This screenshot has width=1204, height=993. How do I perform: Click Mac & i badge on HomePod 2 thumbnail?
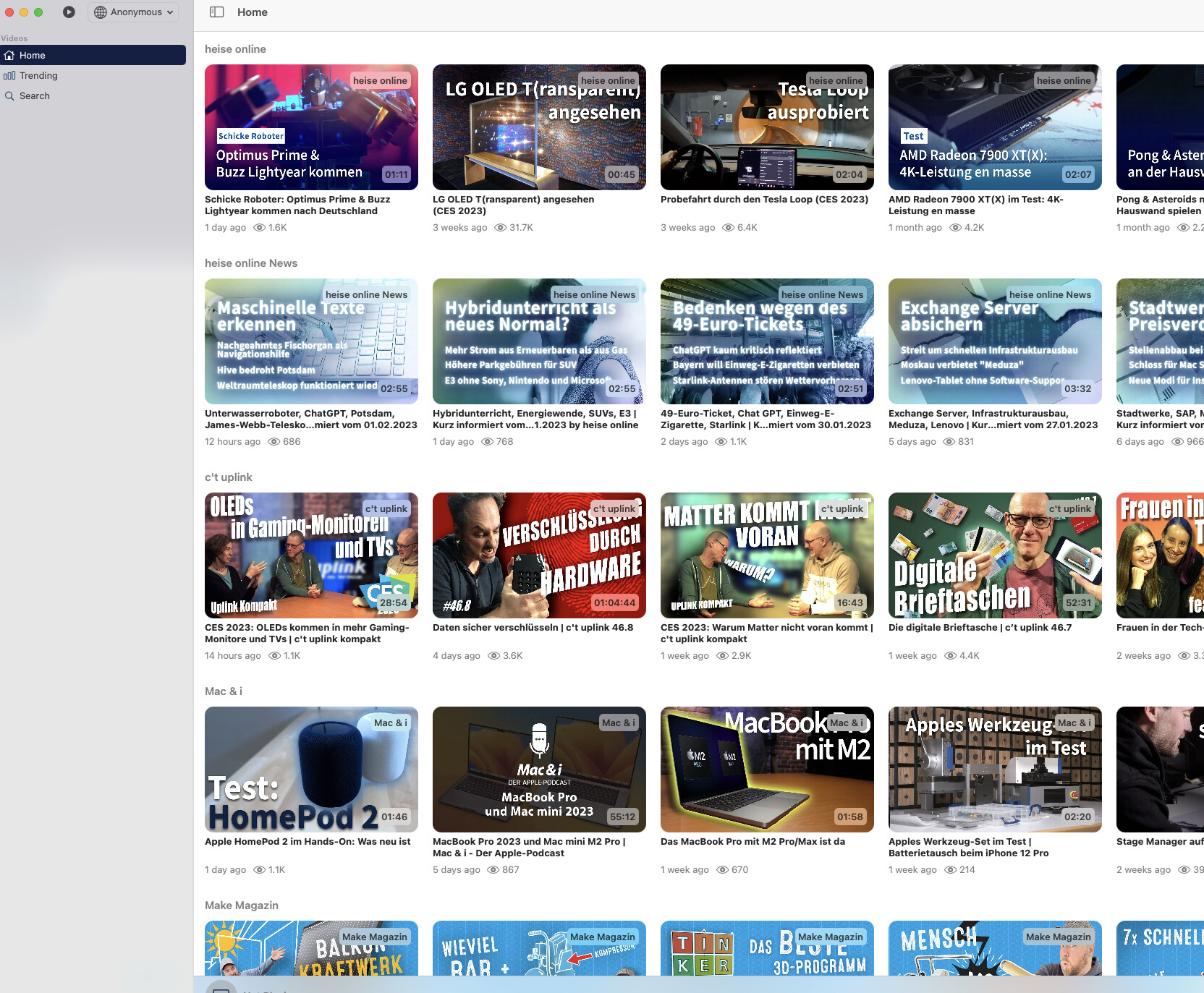click(390, 723)
